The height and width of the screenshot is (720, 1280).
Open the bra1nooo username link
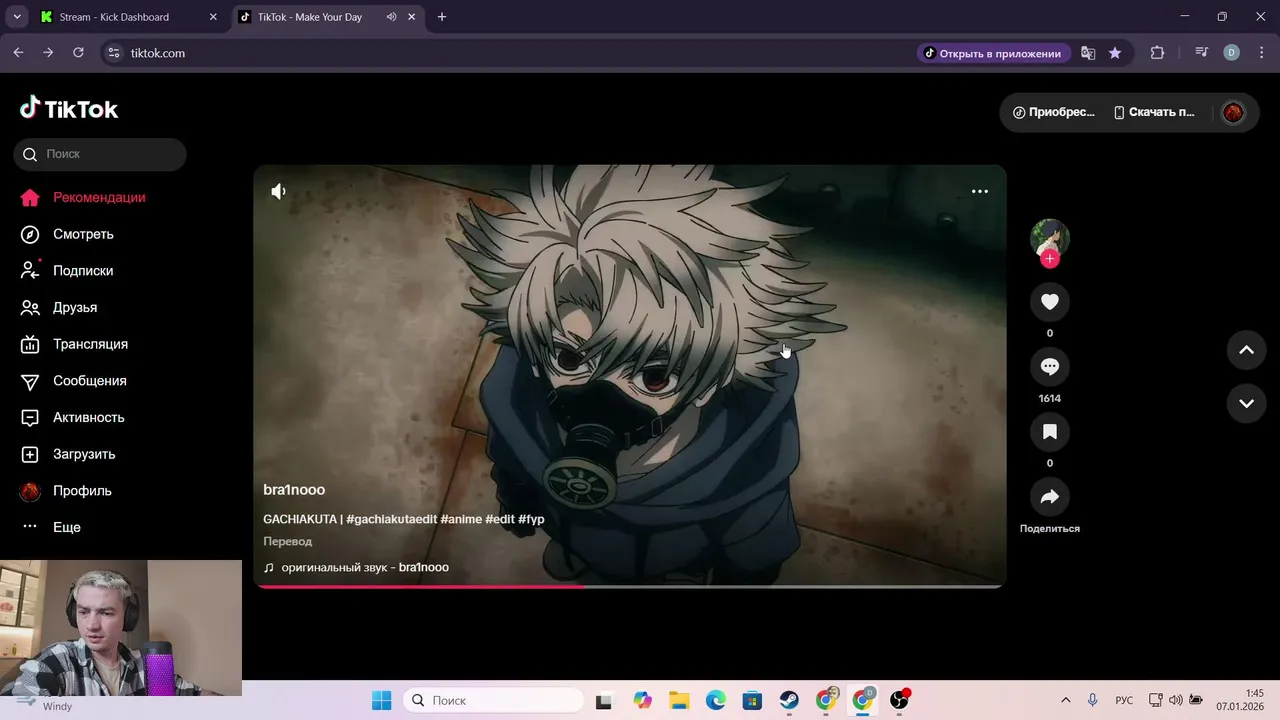pos(294,490)
